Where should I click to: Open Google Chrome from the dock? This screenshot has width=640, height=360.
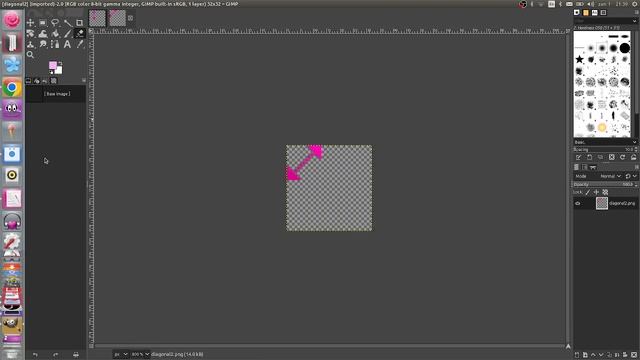pos(12,87)
